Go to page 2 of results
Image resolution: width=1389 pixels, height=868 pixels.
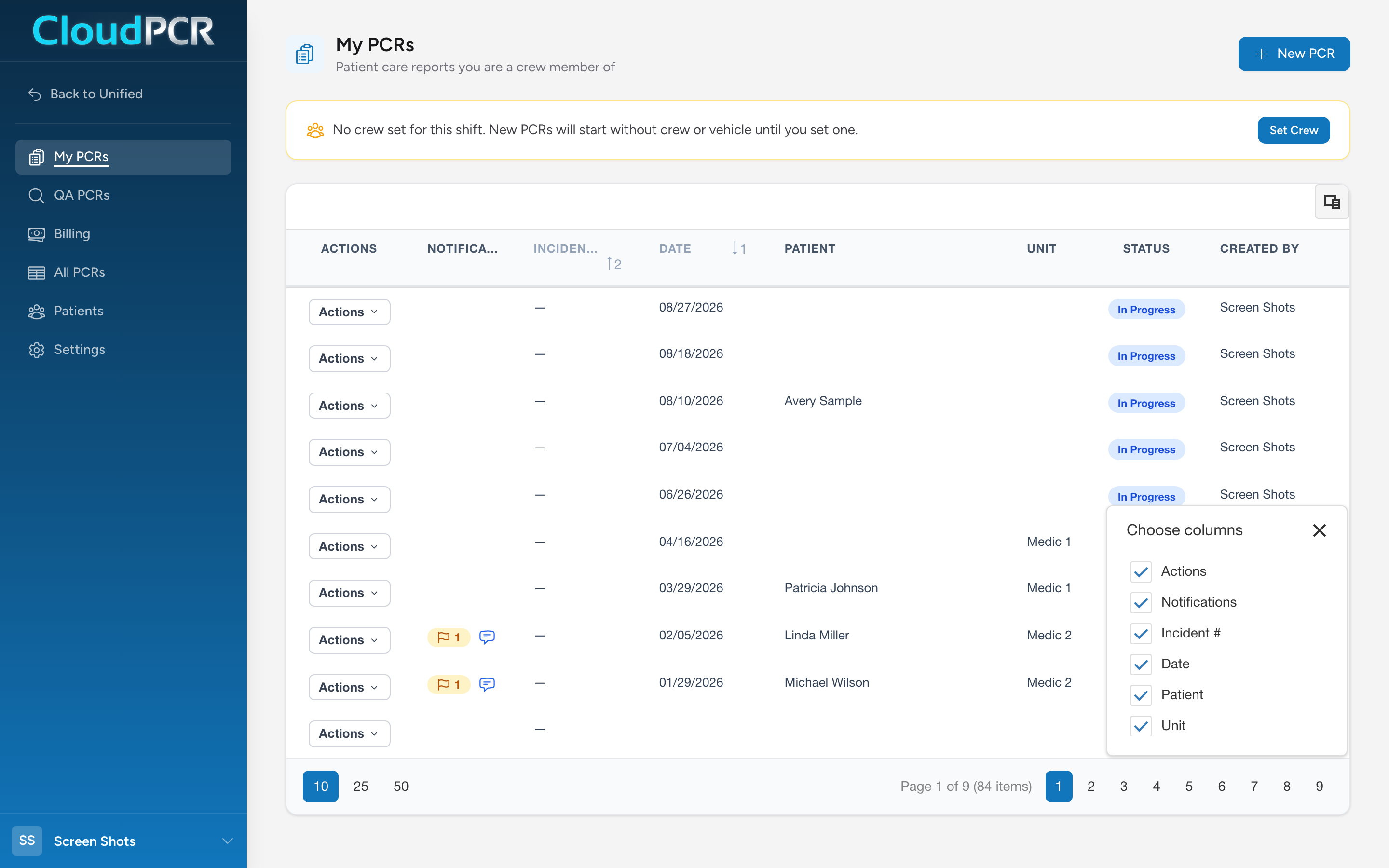coord(1090,786)
